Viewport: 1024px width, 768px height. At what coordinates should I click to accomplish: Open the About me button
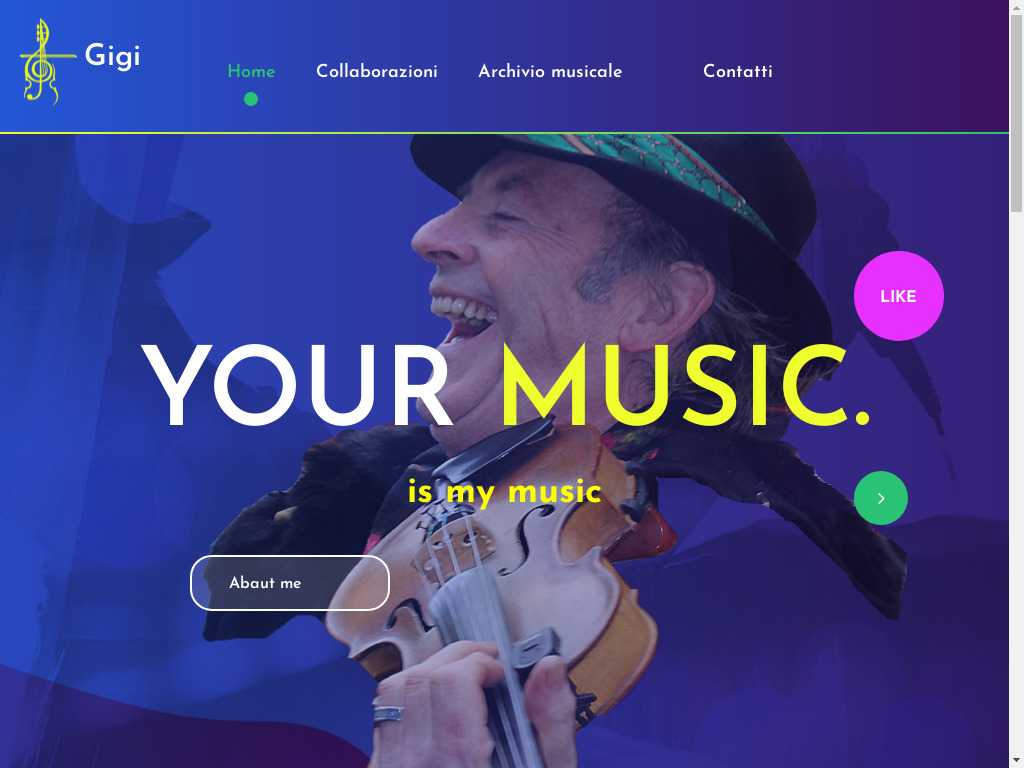pyautogui.click(x=290, y=583)
